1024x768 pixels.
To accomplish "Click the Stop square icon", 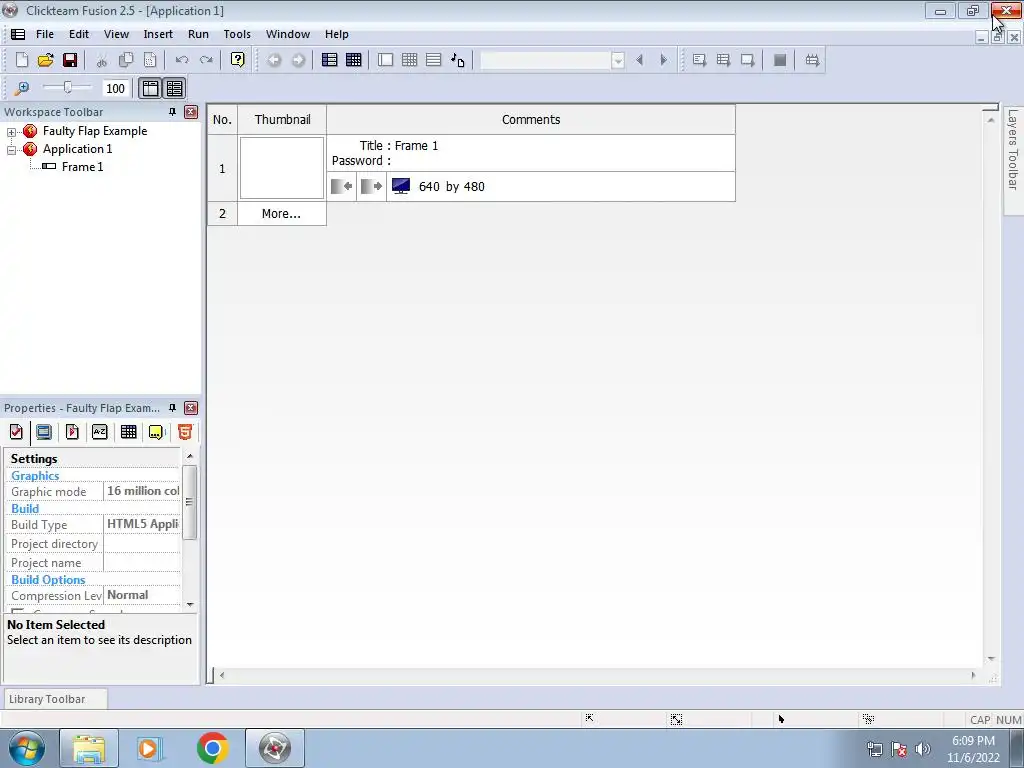I will [x=780, y=60].
